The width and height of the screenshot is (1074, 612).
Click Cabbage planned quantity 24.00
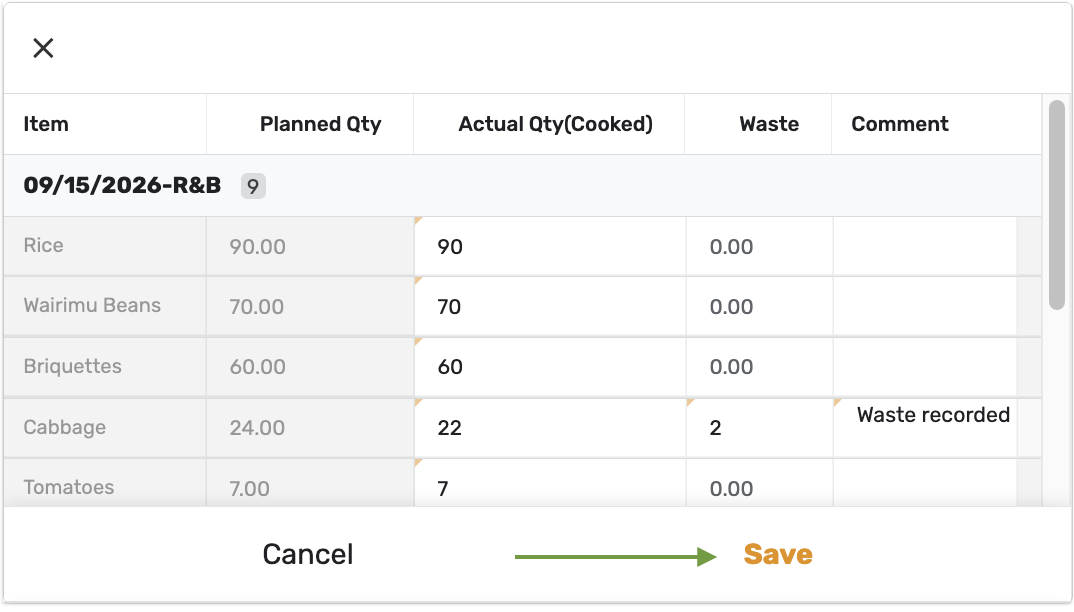[x=310, y=428]
